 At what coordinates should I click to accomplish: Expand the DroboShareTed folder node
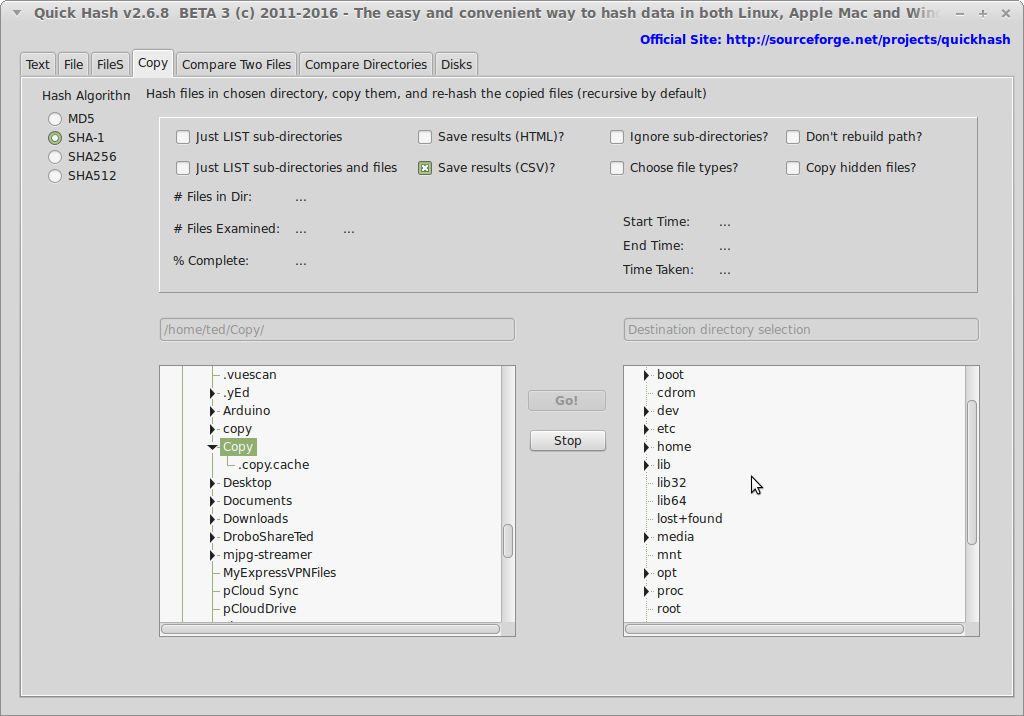(x=212, y=537)
